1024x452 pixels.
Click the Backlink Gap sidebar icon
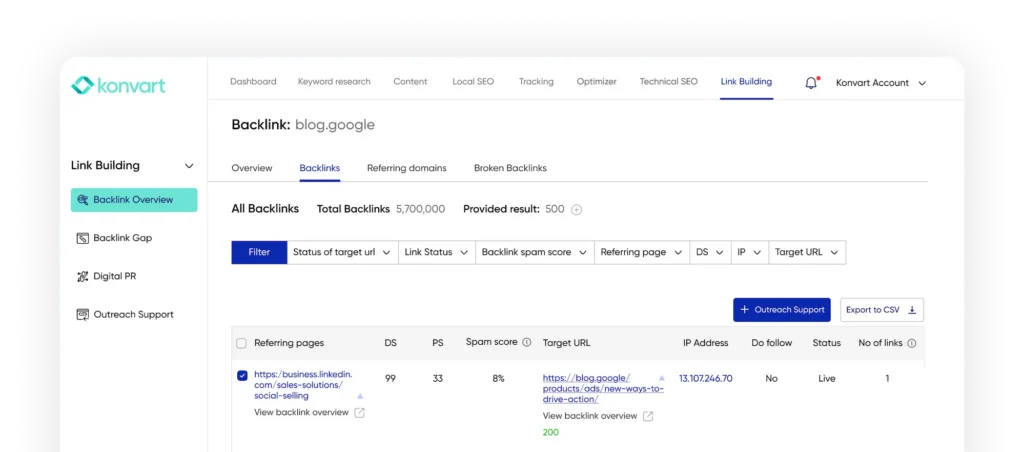(x=82, y=238)
